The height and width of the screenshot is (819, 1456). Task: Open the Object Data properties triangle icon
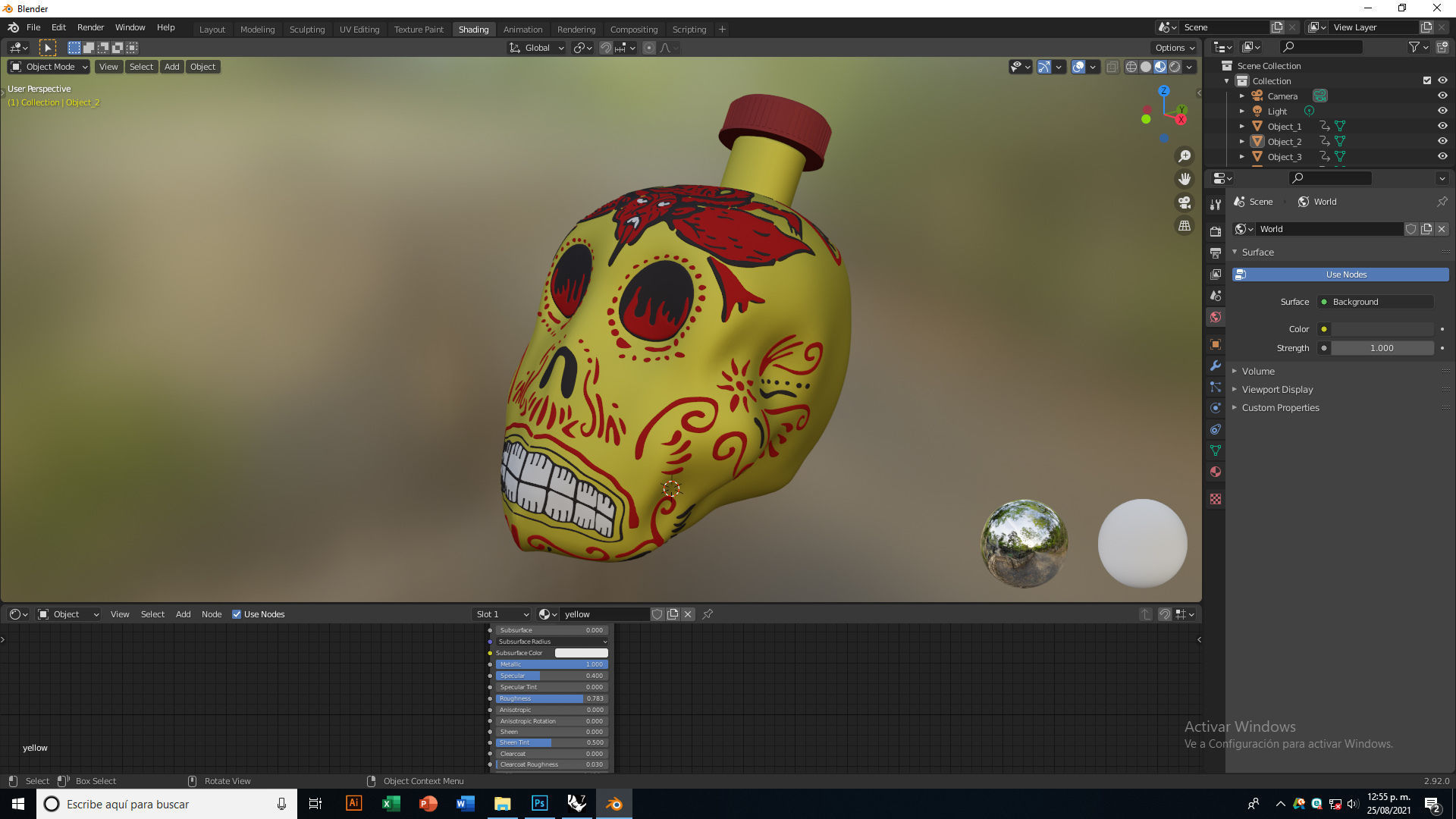(1216, 450)
